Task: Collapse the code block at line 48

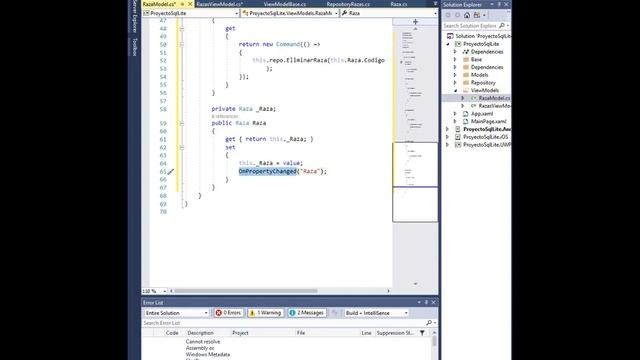Action: (x=182, y=29)
